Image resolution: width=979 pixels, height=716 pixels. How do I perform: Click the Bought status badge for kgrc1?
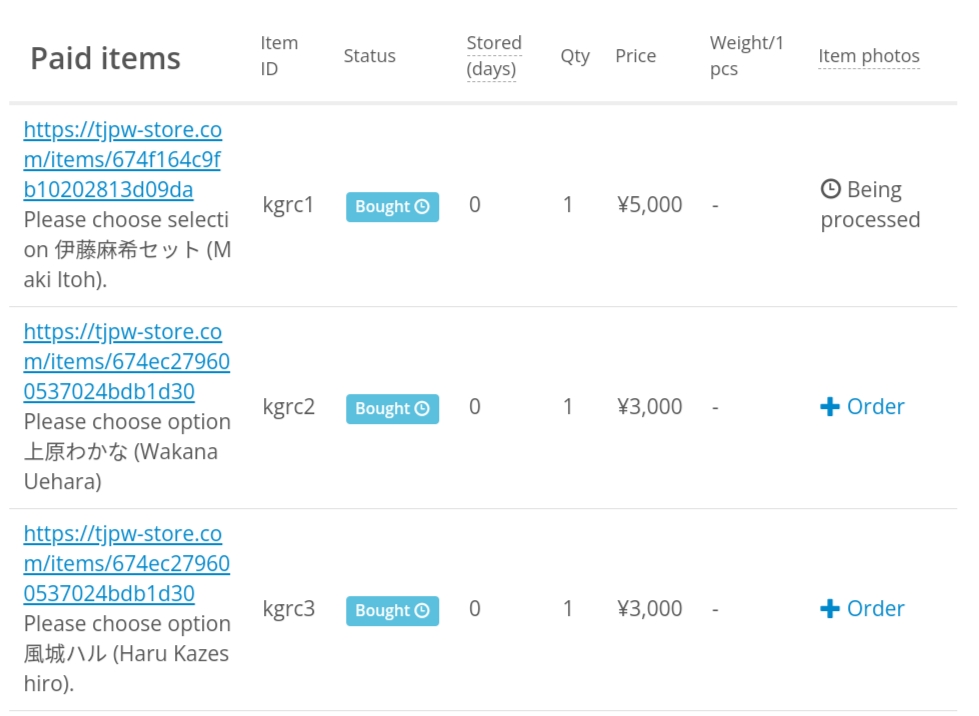(x=392, y=207)
